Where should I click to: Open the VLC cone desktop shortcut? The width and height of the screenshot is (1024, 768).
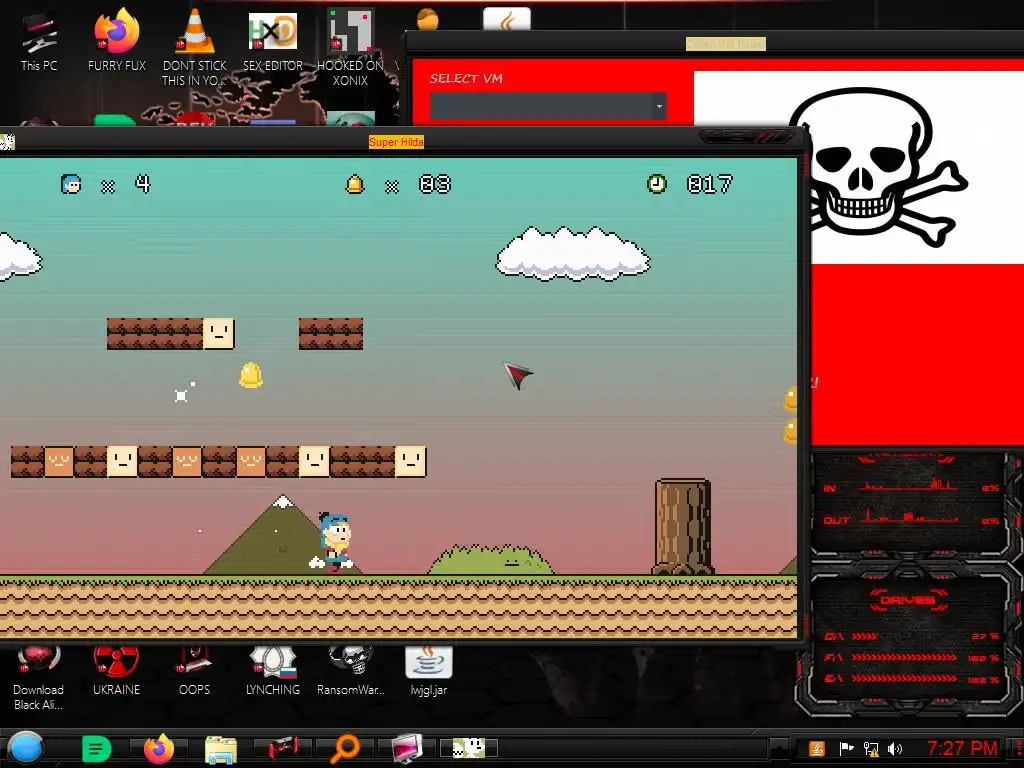[x=195, y=46]
